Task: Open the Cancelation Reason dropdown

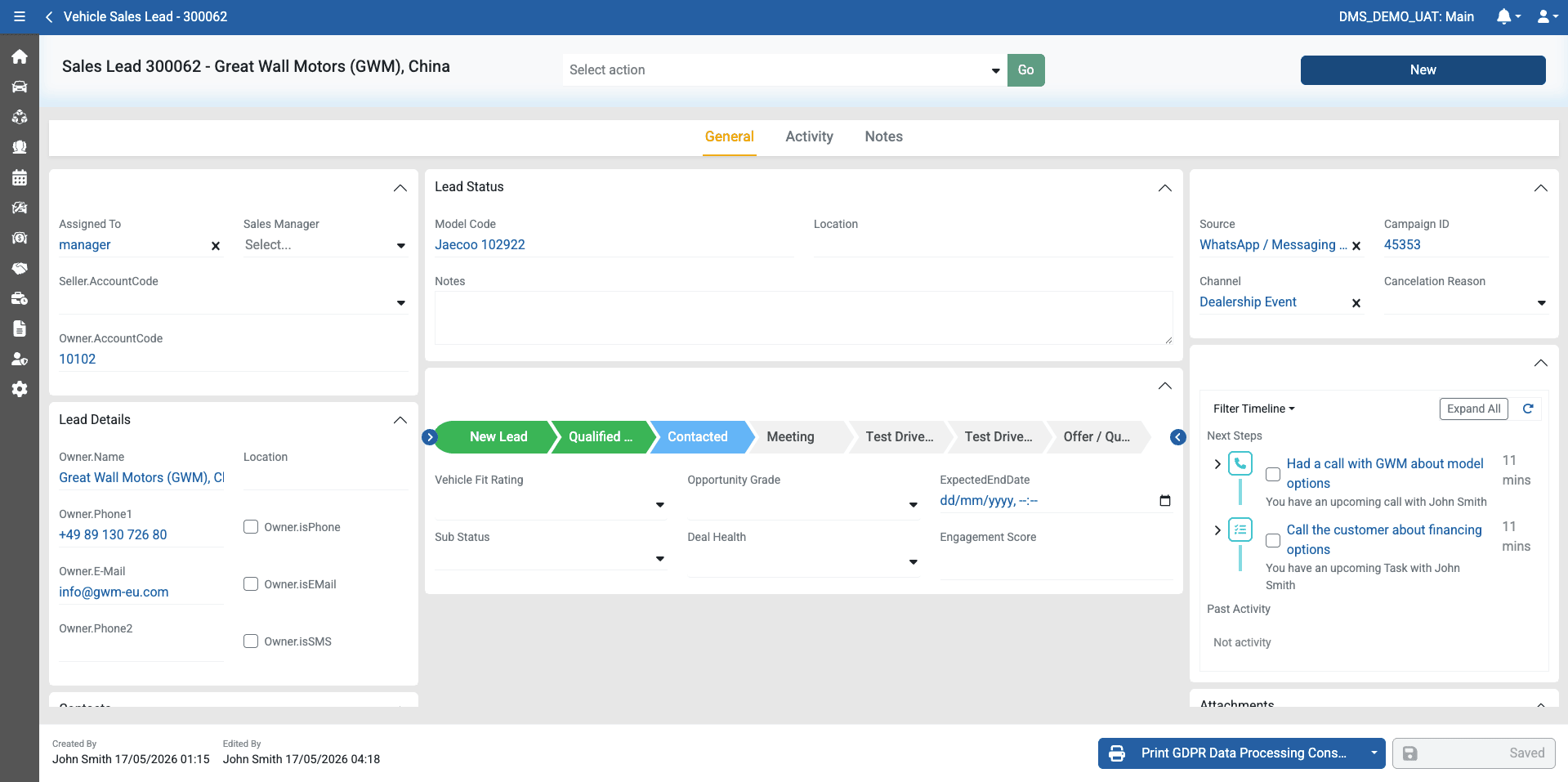Action: [1466, 302]
